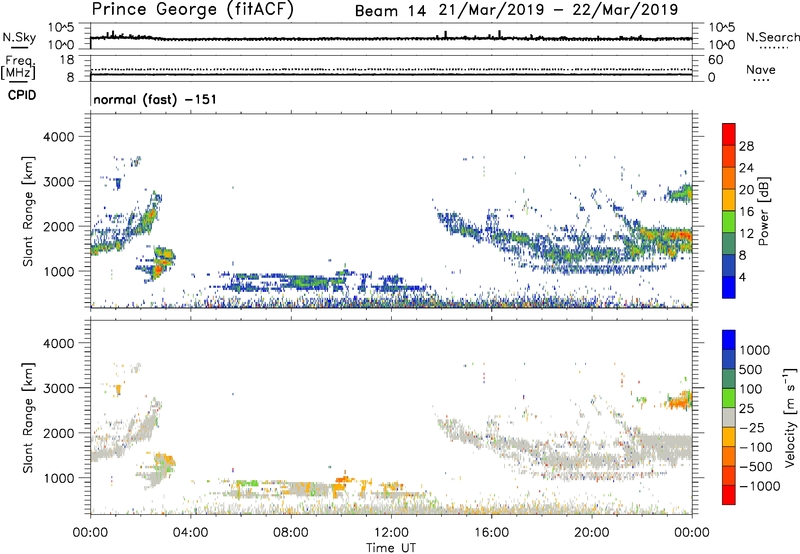Click the "CPID" row label
Image resolution: width=800 pixels, height=554 pixels.
[x=22, y=95]
